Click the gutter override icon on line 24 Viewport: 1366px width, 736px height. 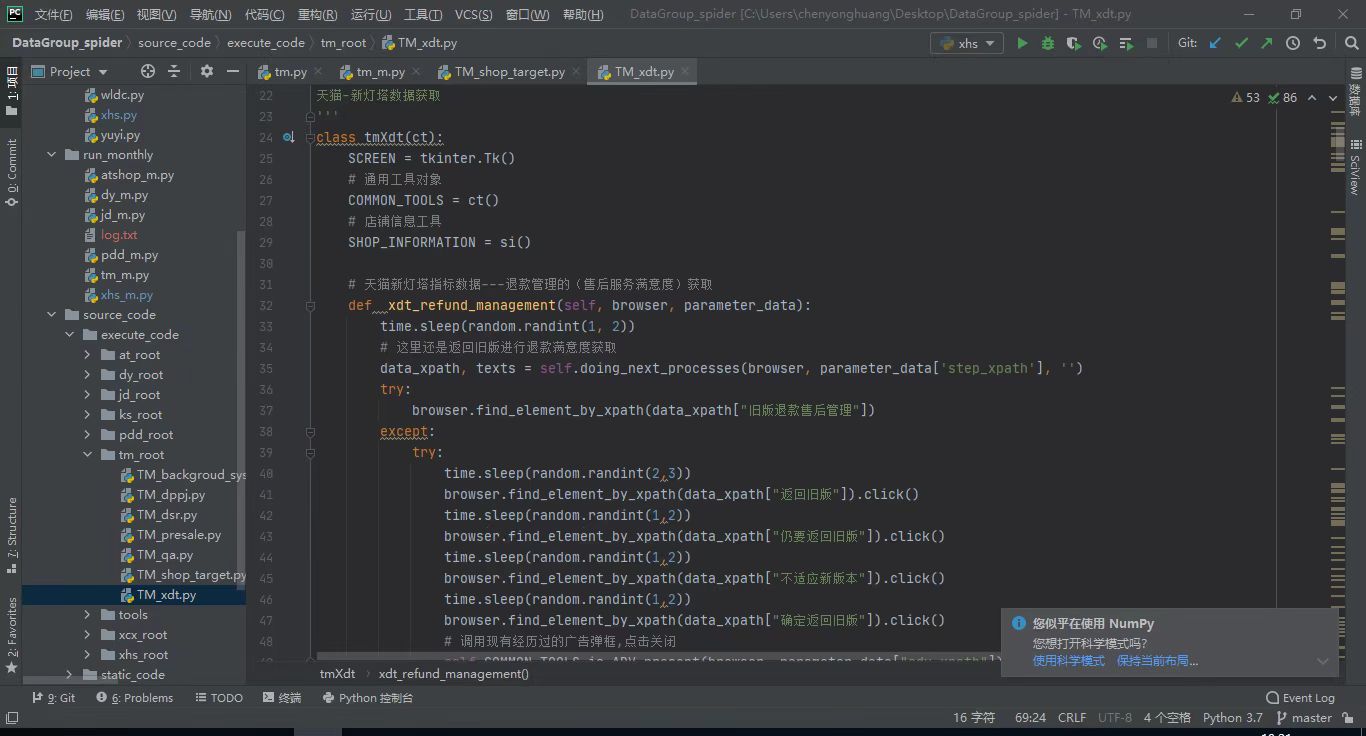pos(288,137)
